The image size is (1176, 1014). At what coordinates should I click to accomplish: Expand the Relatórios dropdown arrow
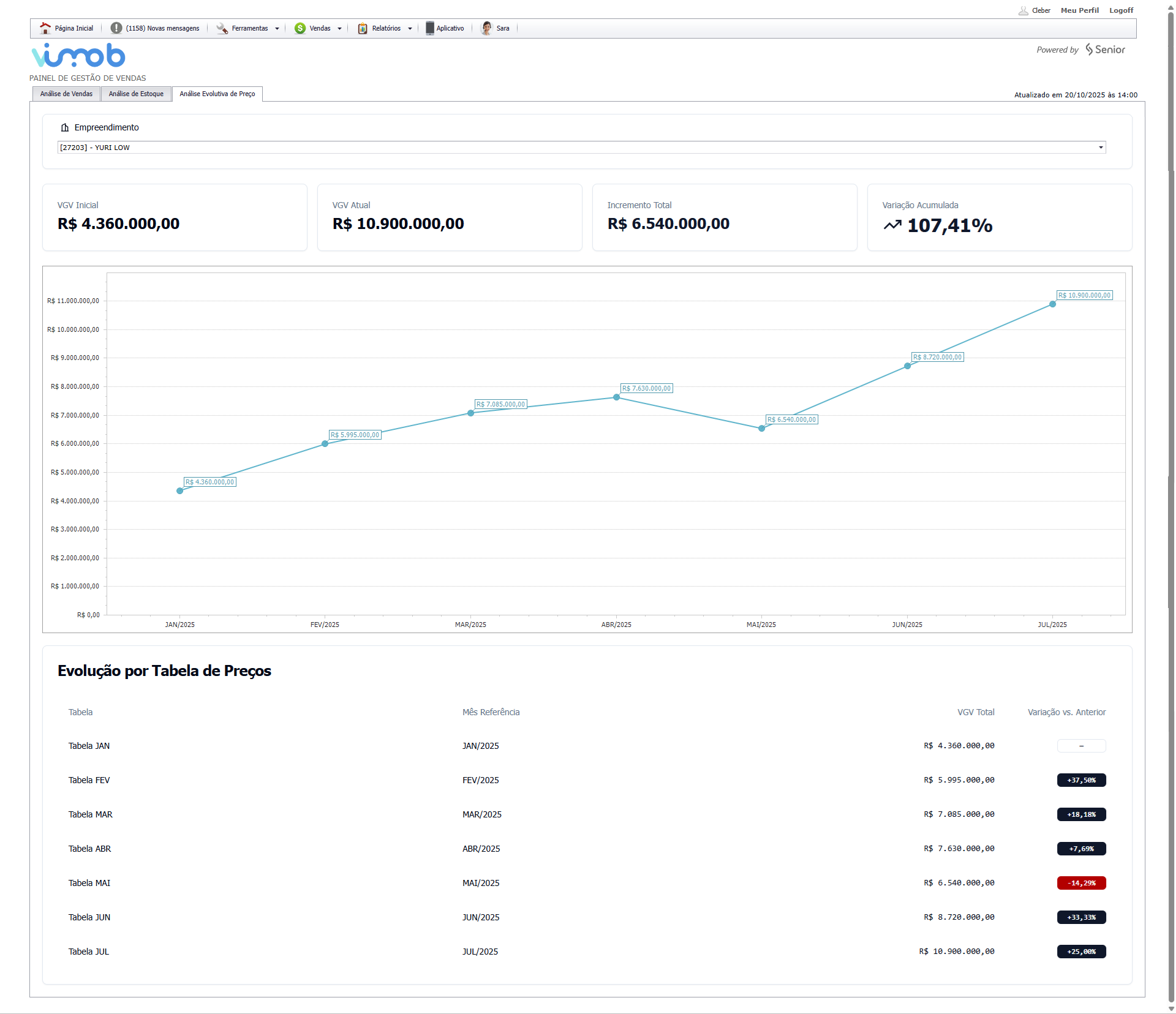coord(410,29)
